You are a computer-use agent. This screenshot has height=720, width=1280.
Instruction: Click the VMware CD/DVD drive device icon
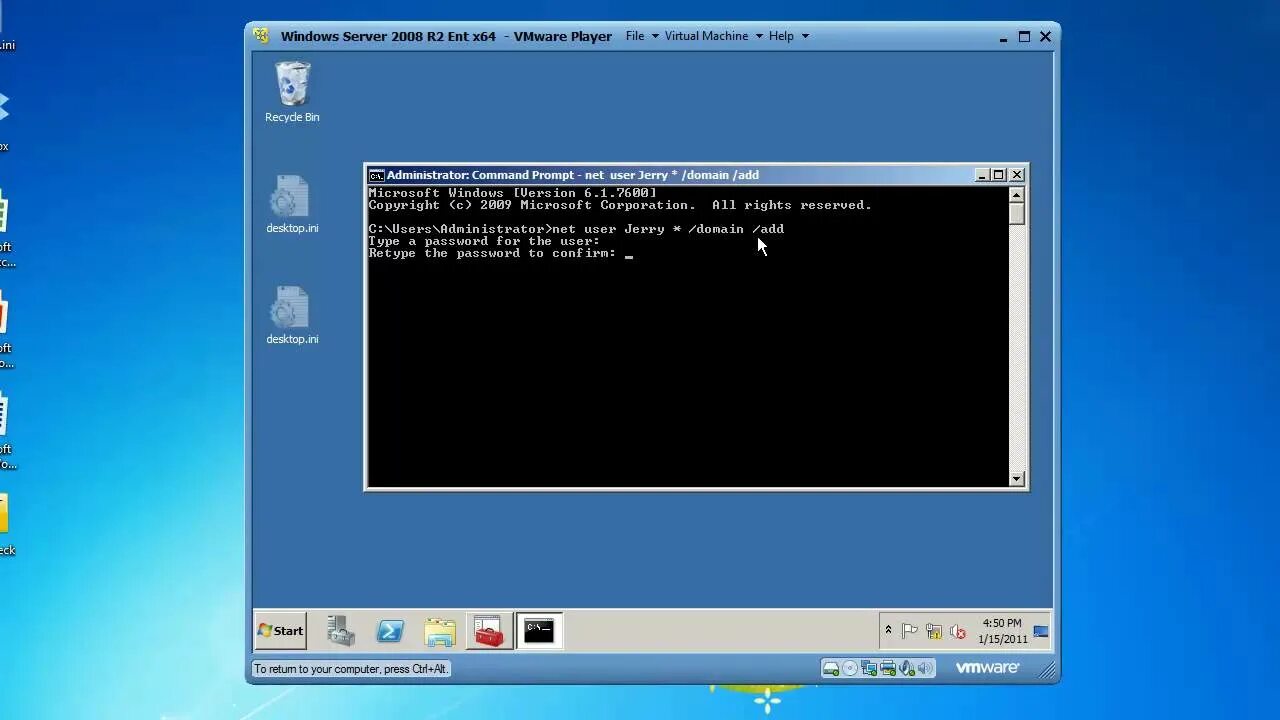tap(850, 668)
